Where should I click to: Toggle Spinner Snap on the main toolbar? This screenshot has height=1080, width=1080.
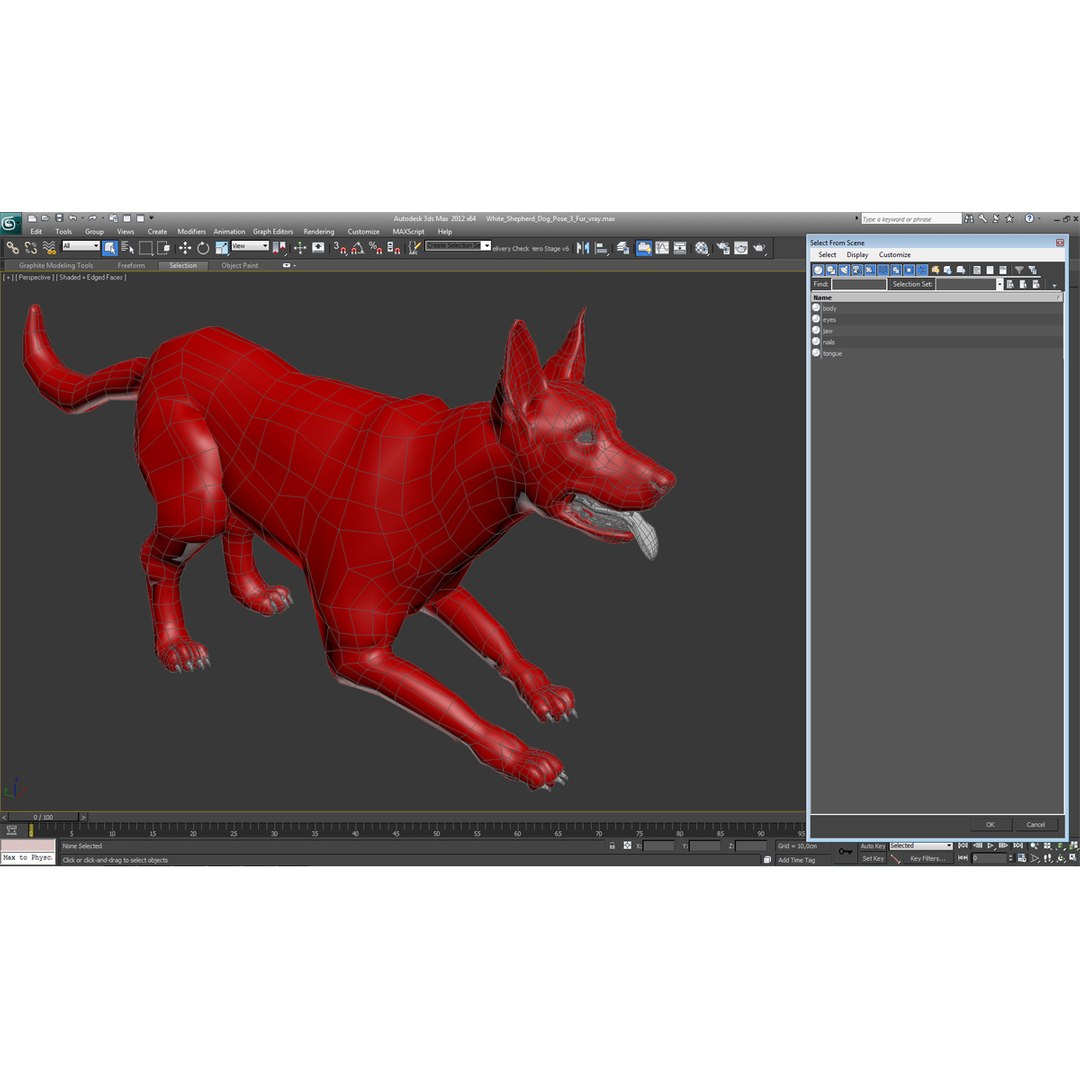394,248
